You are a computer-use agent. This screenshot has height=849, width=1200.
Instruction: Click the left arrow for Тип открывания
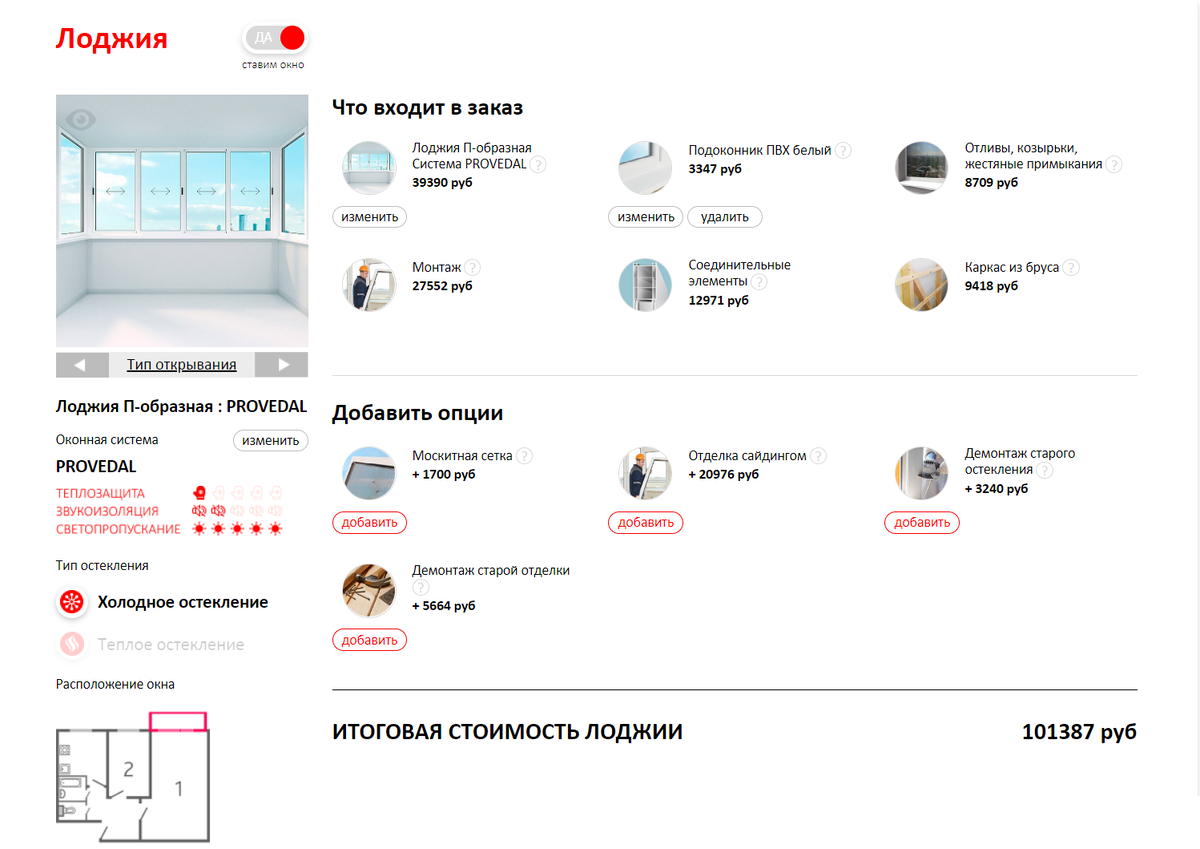coord(82,364)
